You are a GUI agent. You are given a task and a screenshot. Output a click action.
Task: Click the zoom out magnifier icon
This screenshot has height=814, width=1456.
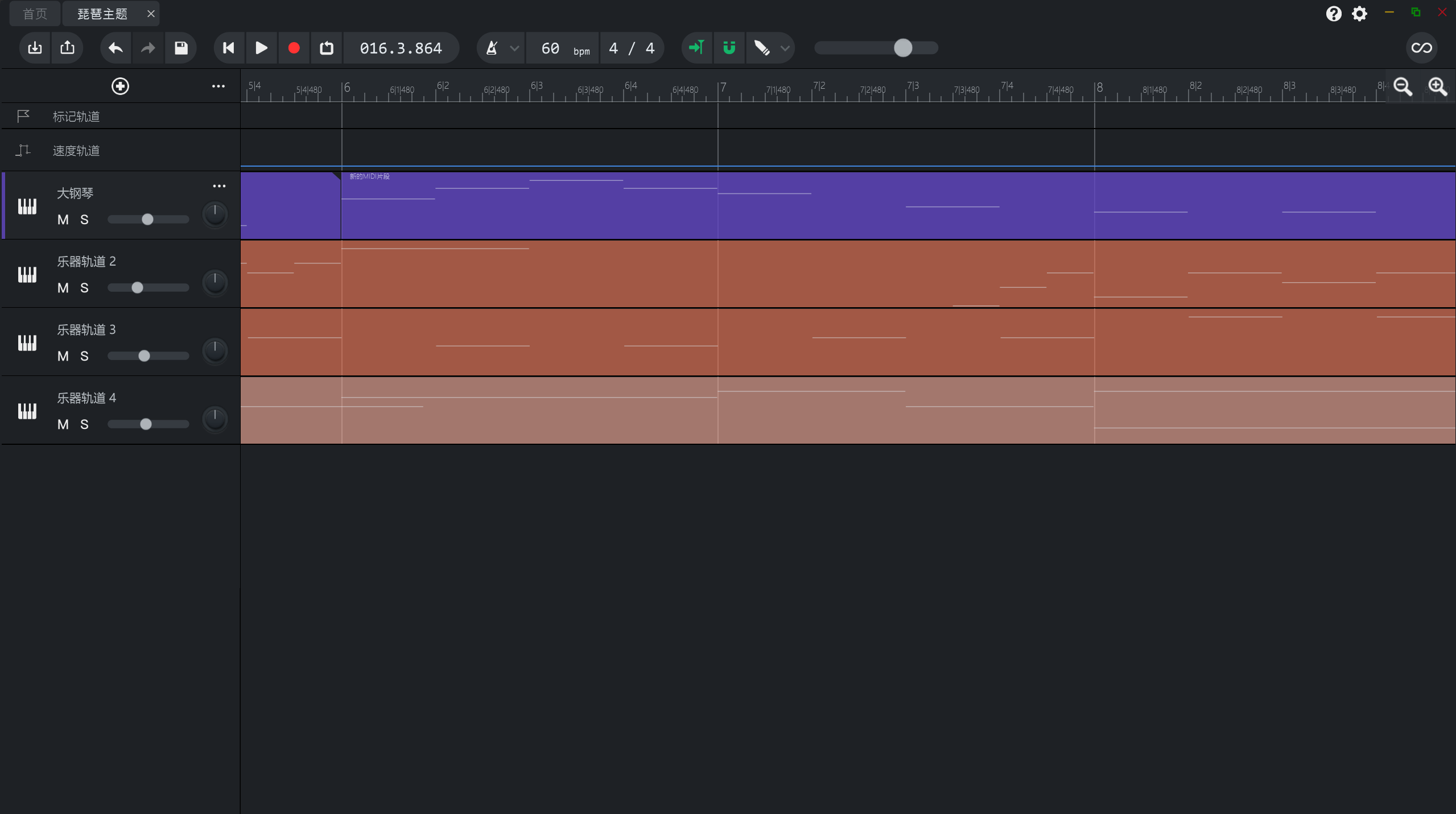tap(1403, 86)
